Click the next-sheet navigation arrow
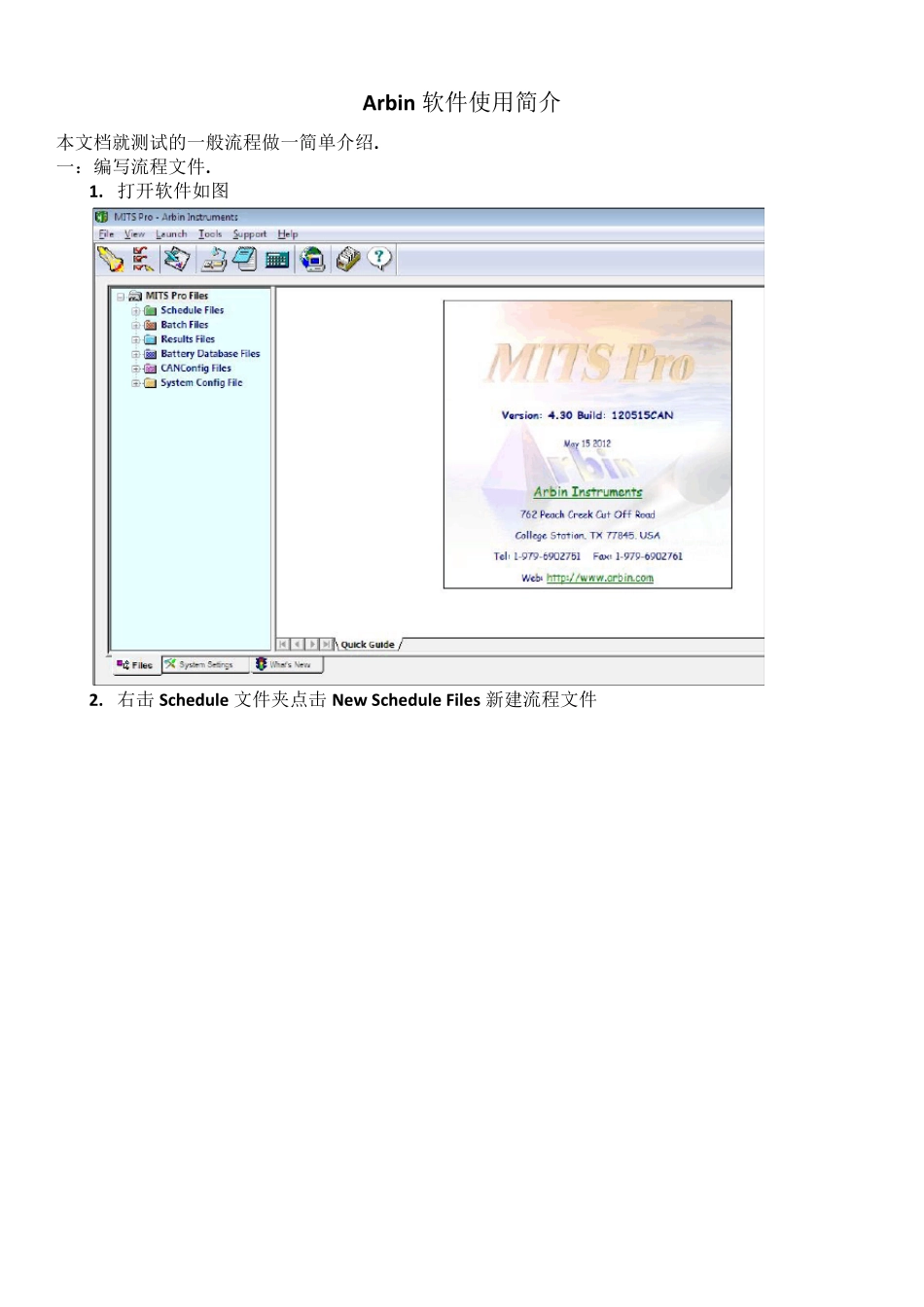This screenshot has height=1307, width=924. click(x=312, y=645)
